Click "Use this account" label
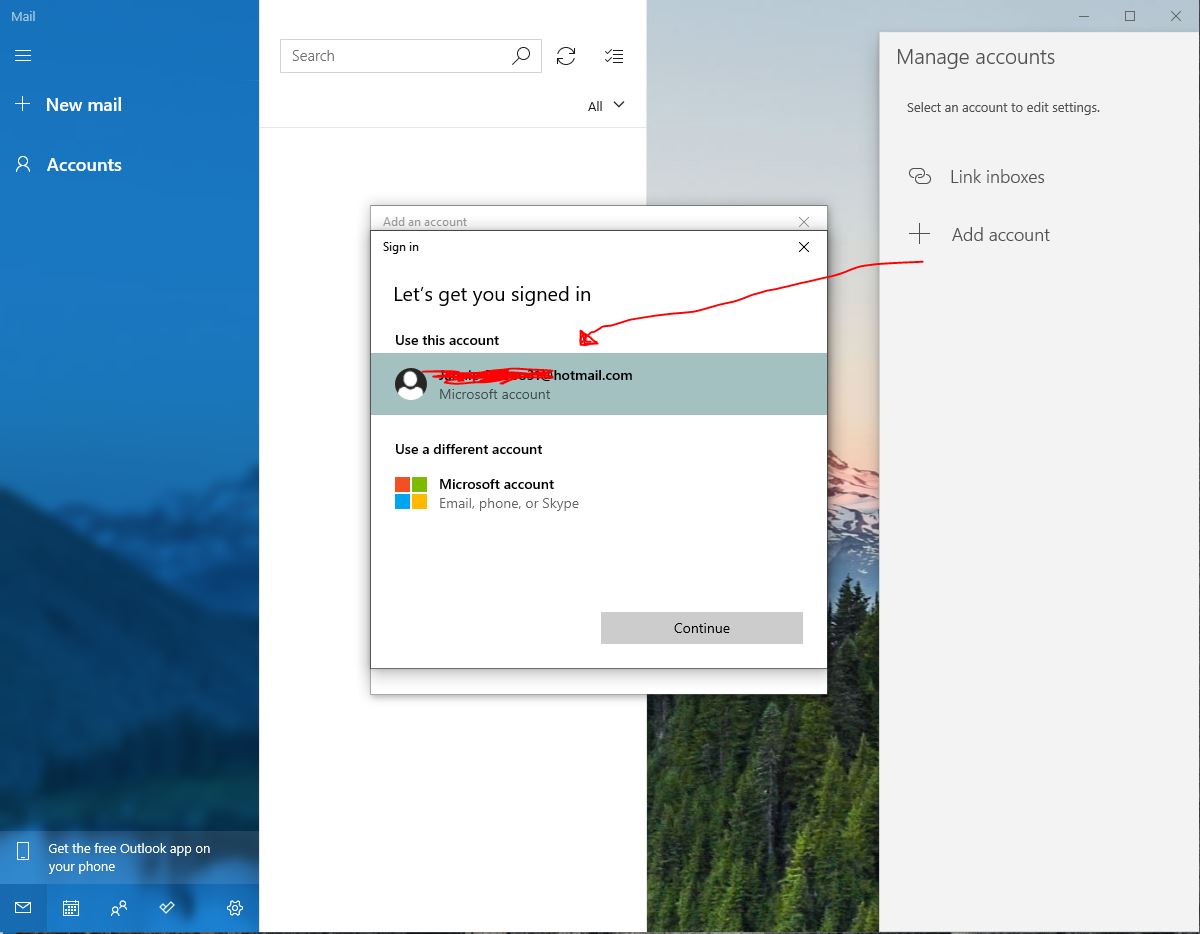Viewport: 1200px width, 934px height. coord(447,340)
